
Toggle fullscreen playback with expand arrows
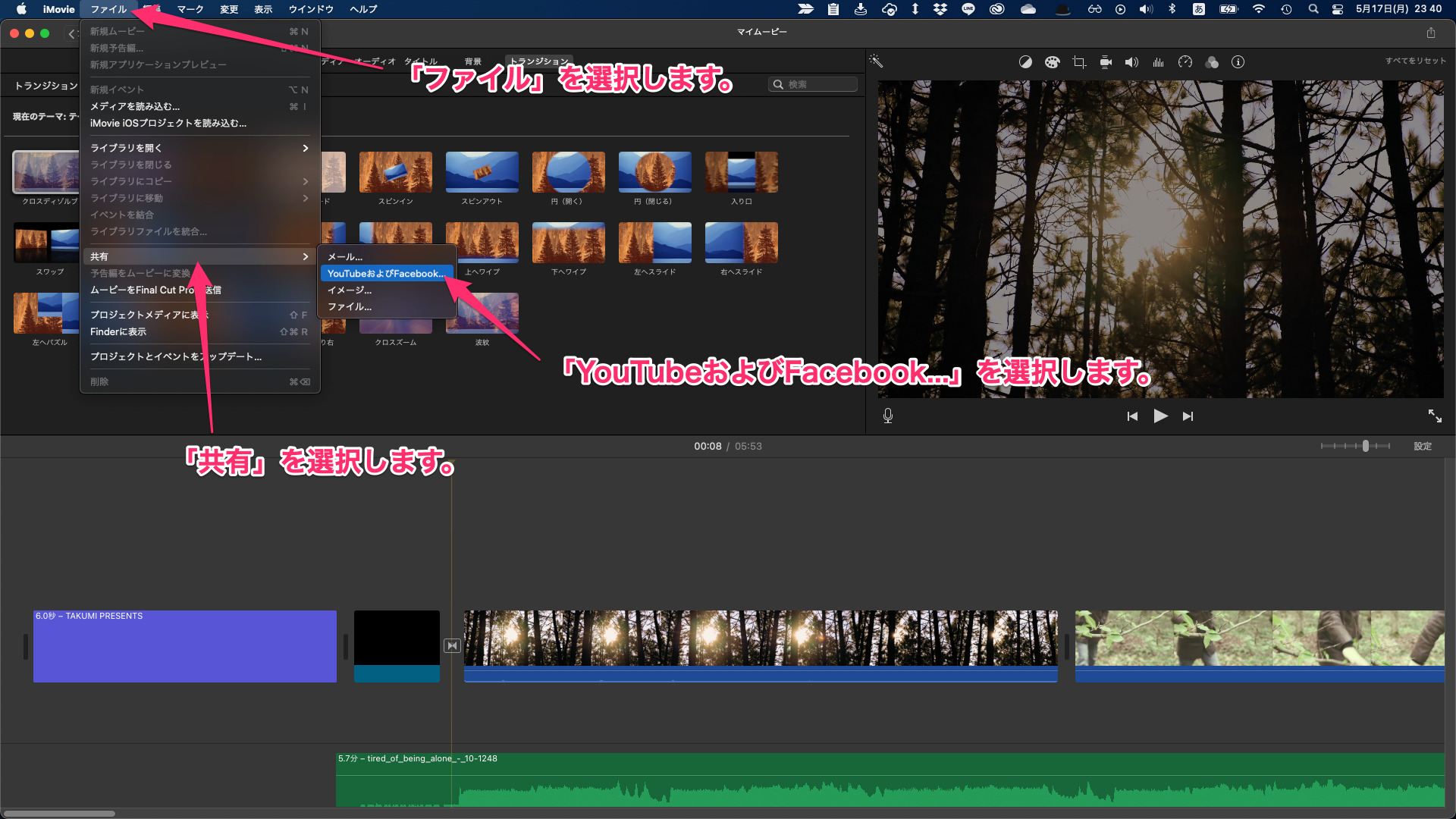click(1435, 416)
